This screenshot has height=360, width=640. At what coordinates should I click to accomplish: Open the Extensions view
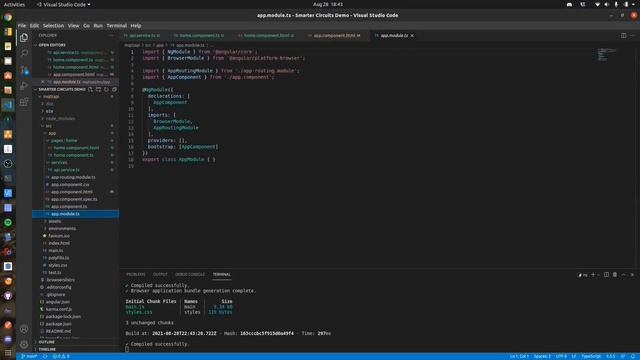pyautogui.click(x=24, y=102)
